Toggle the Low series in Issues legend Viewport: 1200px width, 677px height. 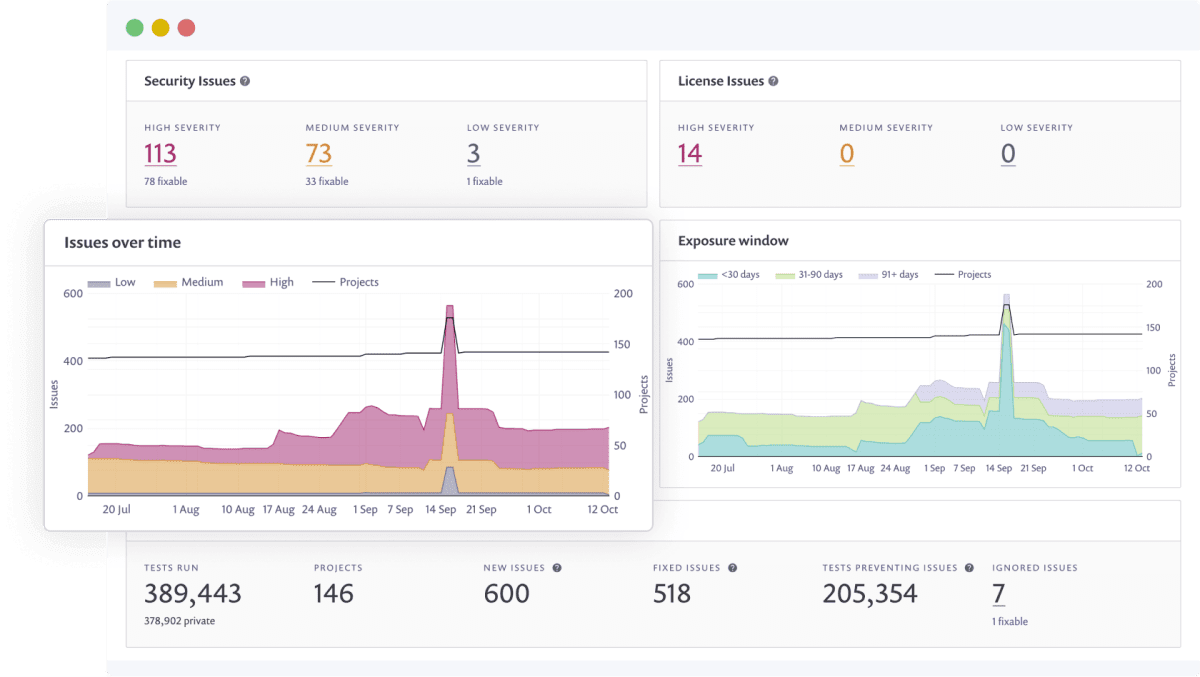coord(112,282)
